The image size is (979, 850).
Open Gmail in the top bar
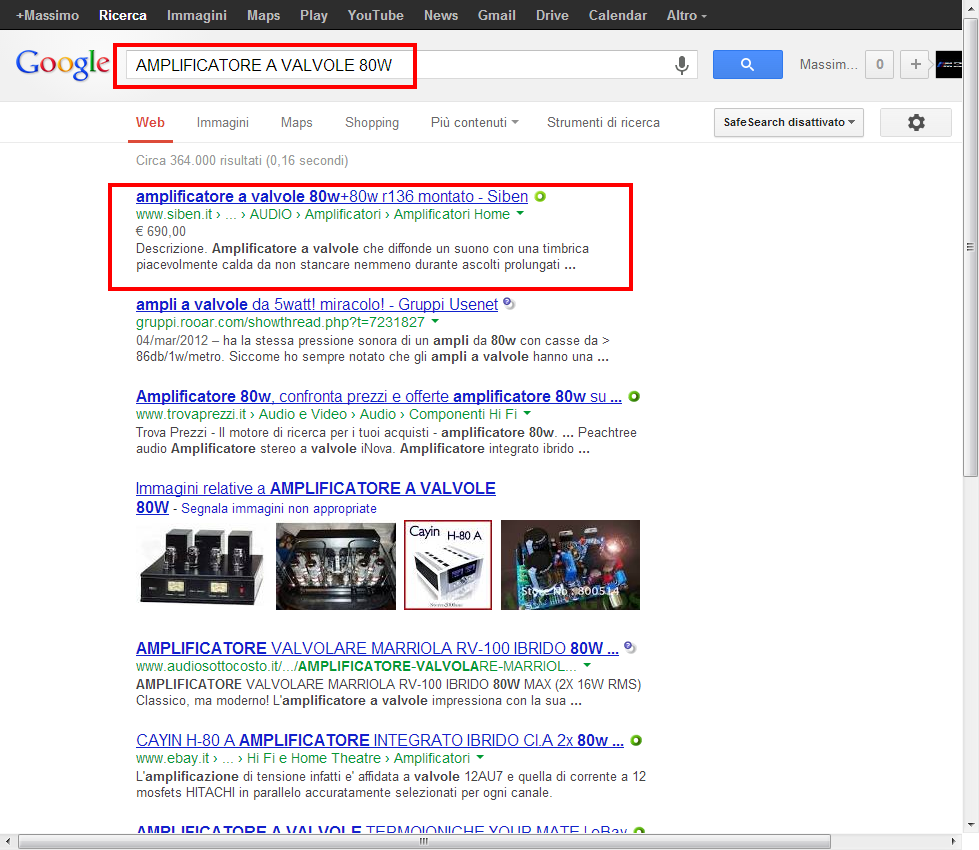(x=496, y=15)
